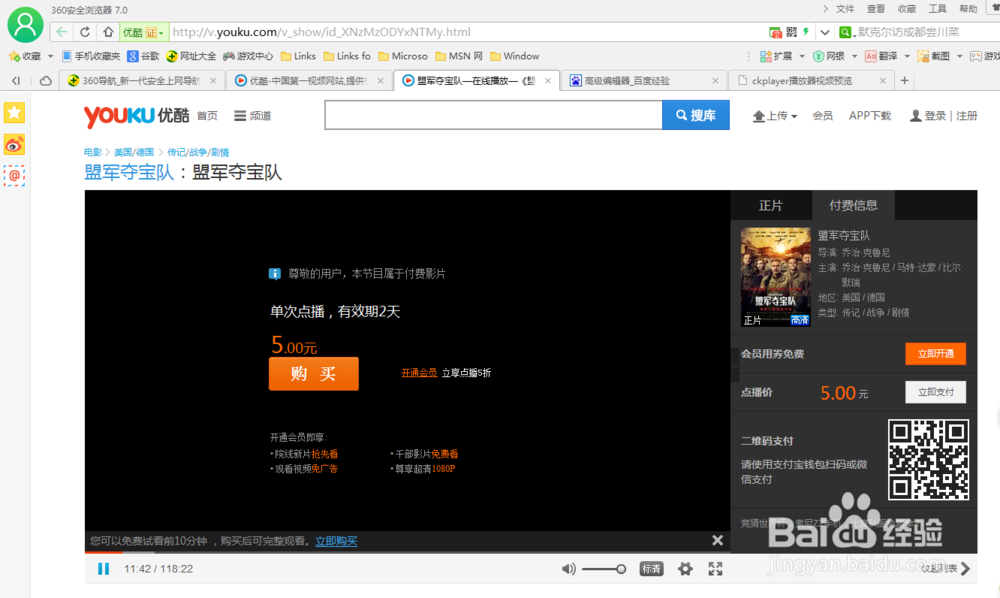Viewport: 1000px width, 598px height.
Task: Click the 开通会员 link in player
Action: point(419,373)
